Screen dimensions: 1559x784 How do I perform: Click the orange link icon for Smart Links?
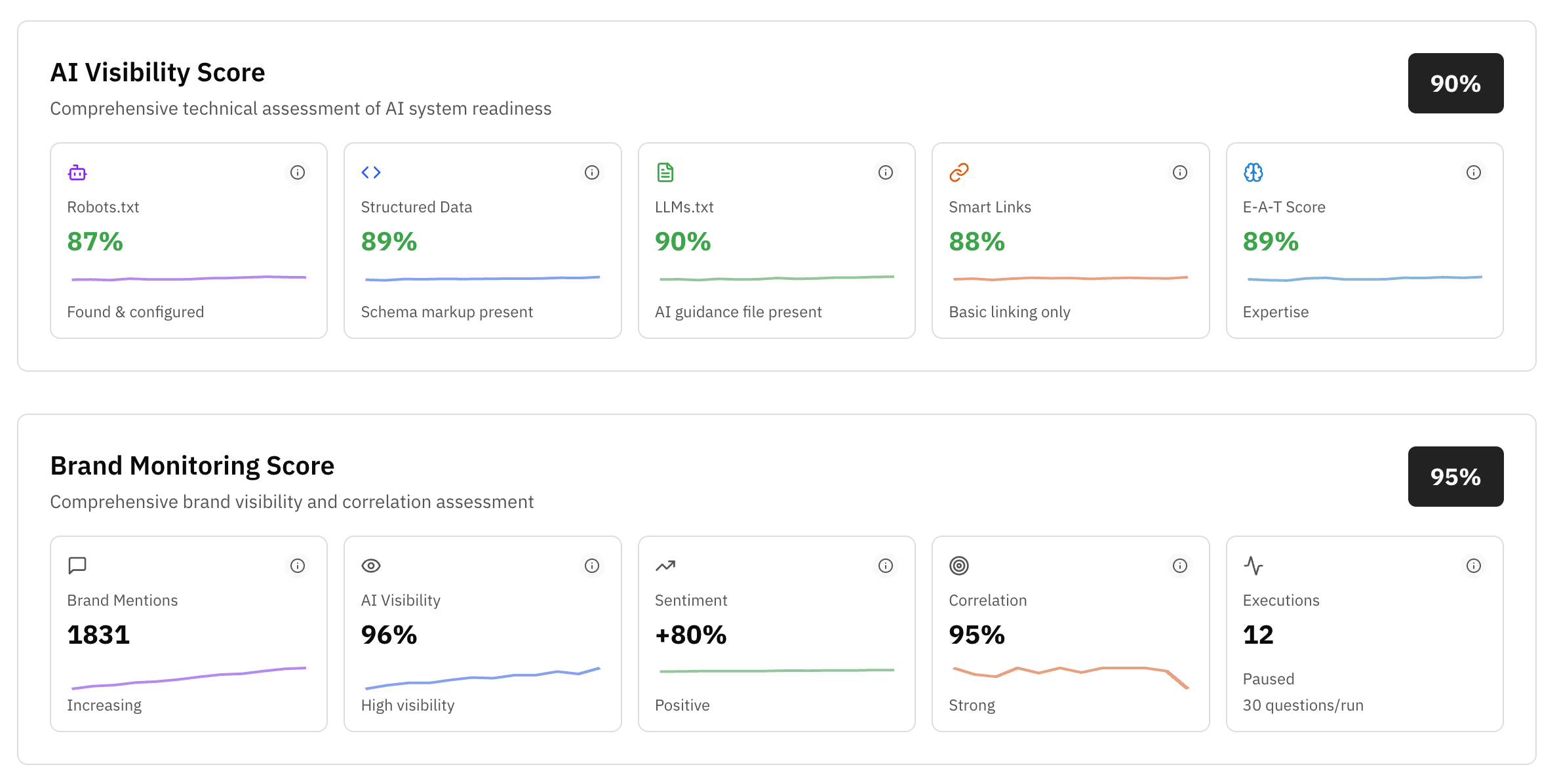coord(958,172)
